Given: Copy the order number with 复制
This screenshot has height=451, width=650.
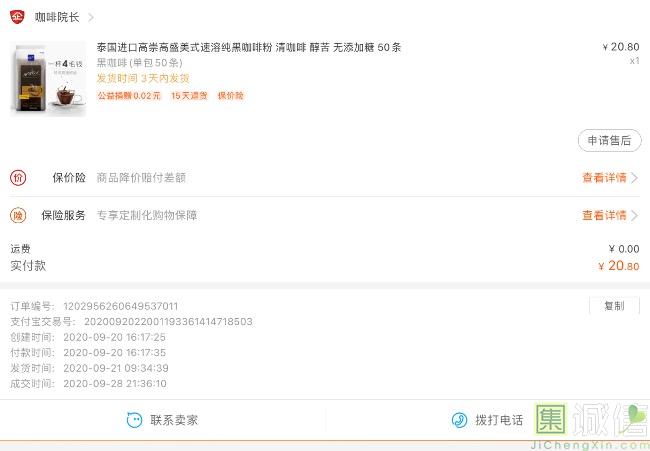Looking at the screenshot, I should [614, 306].
